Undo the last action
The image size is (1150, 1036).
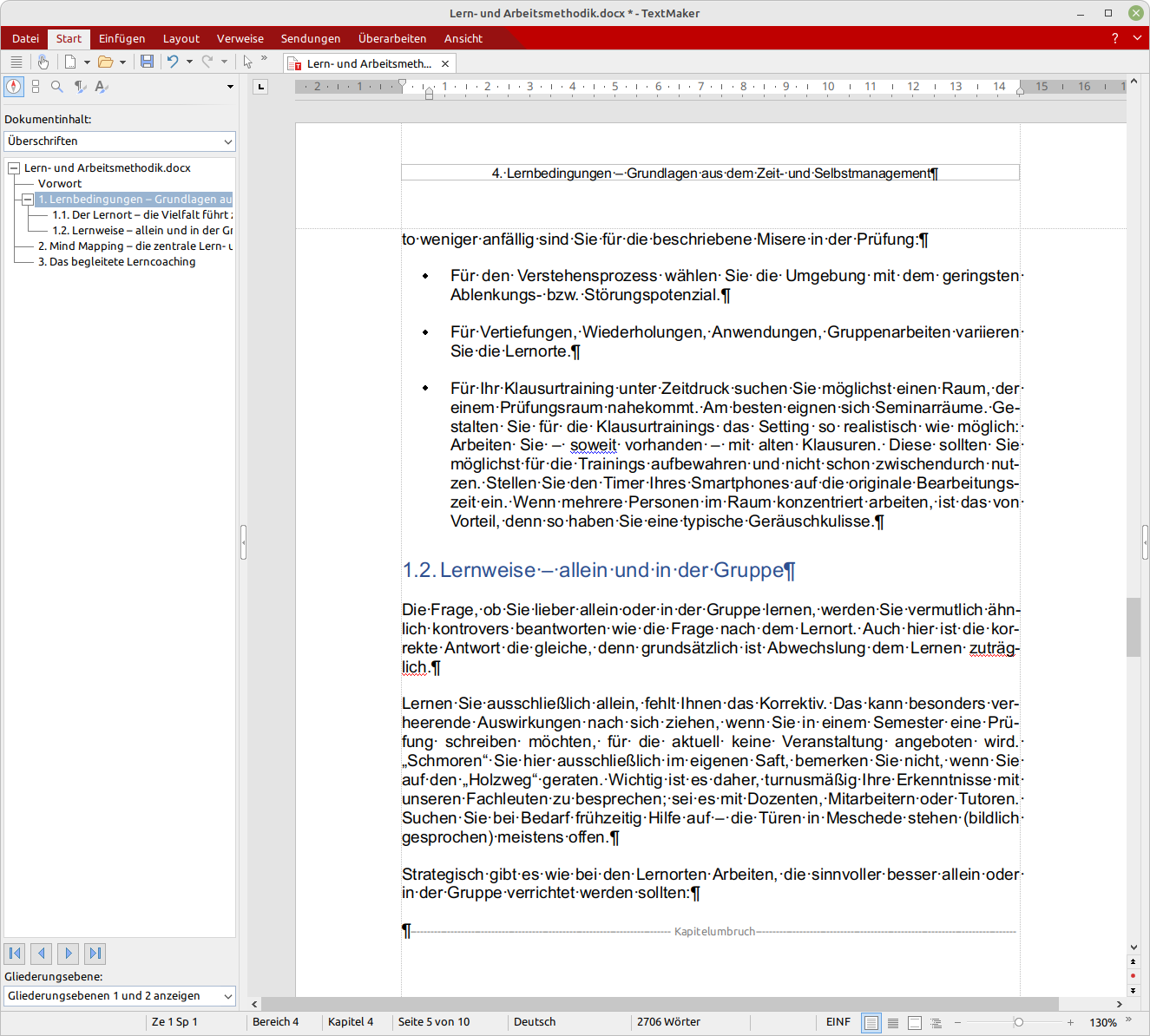click(x=173, y=62)
